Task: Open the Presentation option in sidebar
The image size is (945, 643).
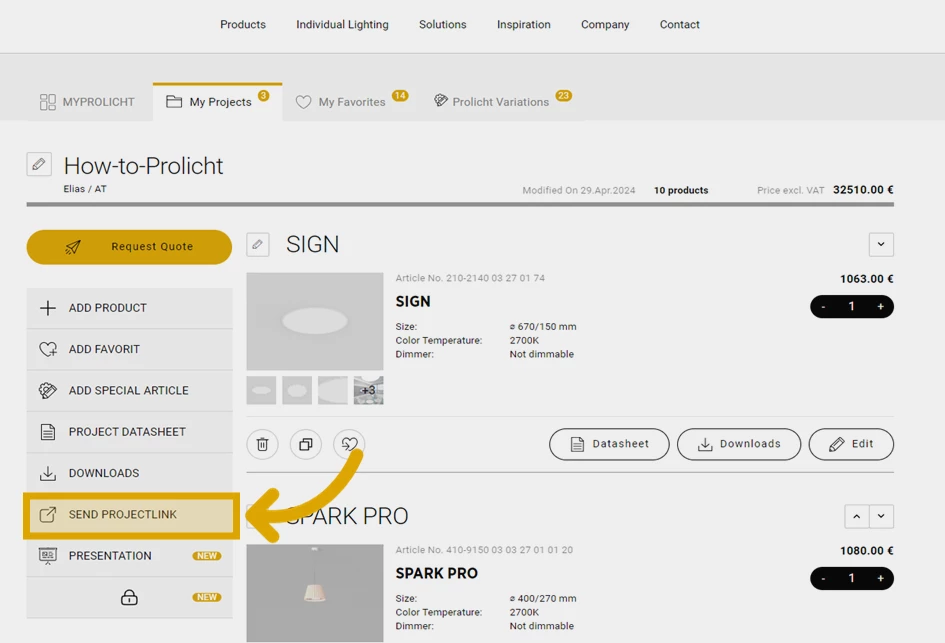Action: pos(110,556)
